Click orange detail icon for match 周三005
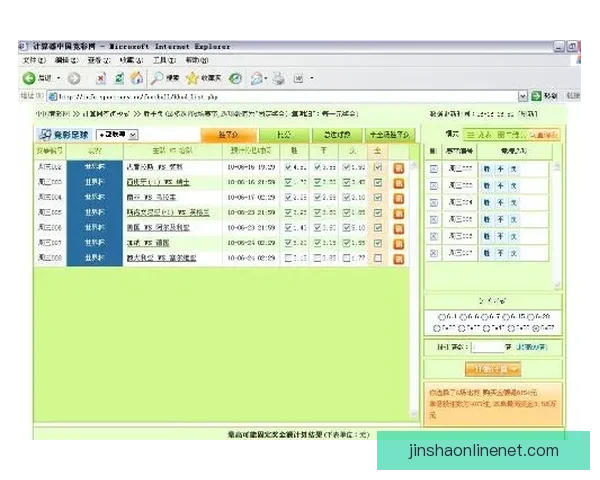This screenshot has width=600, height=480. click(399, 214)
